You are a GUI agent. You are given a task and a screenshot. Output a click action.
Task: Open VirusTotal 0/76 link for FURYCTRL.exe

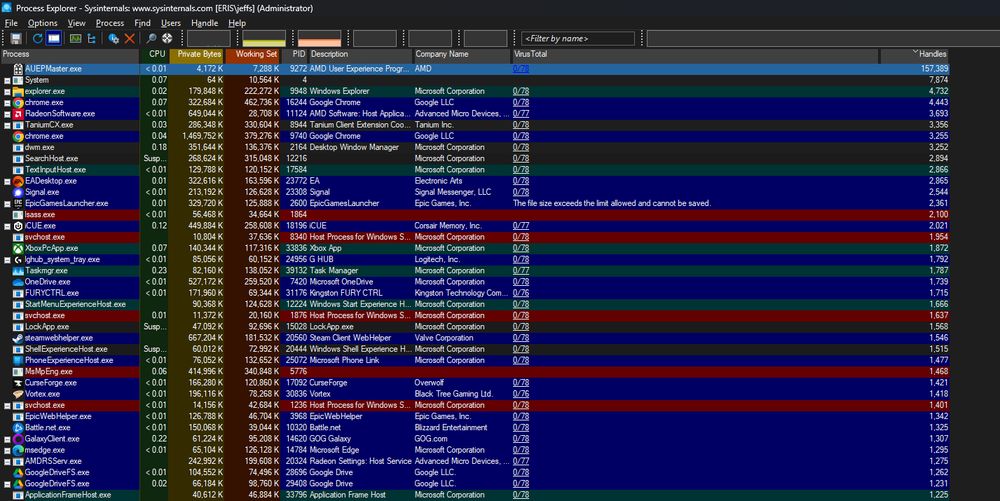(520, 293)
